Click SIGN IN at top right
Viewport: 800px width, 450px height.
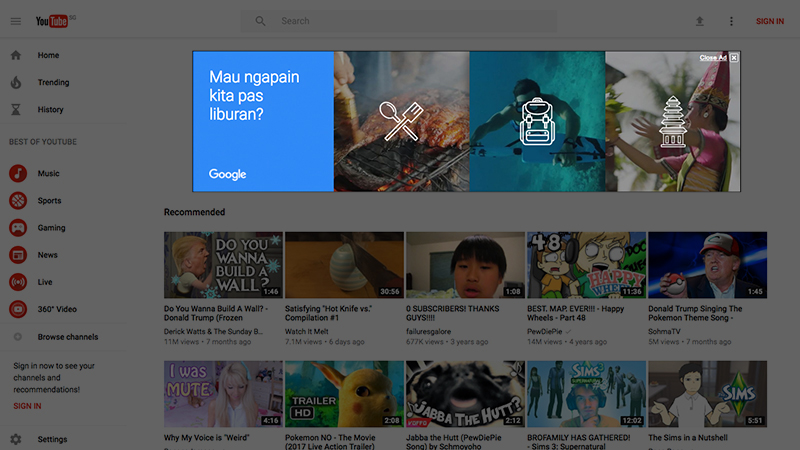coord(769,21)
